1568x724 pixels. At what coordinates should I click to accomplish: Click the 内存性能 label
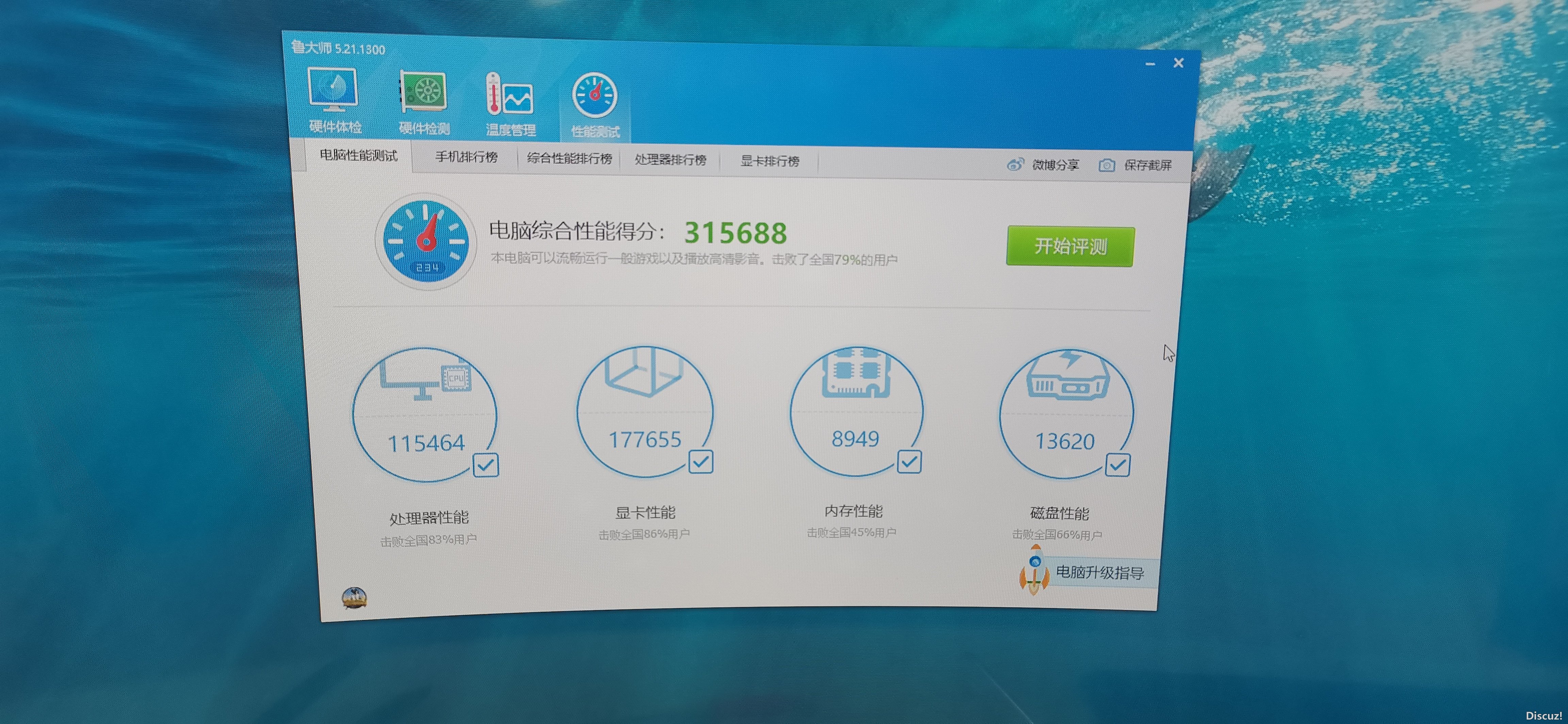click(x=853, y=512)
